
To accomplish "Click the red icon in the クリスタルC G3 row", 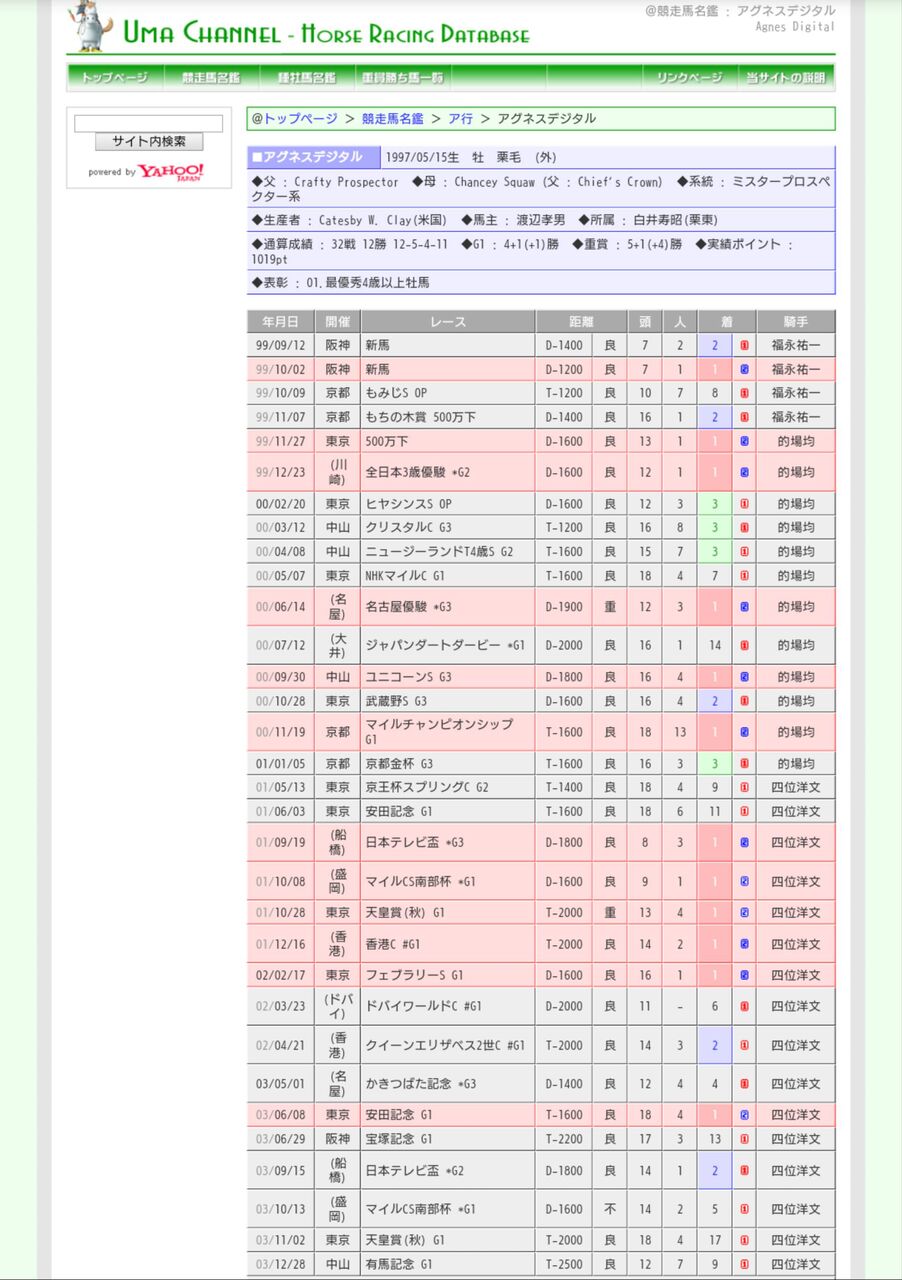I will pos(744,528).
